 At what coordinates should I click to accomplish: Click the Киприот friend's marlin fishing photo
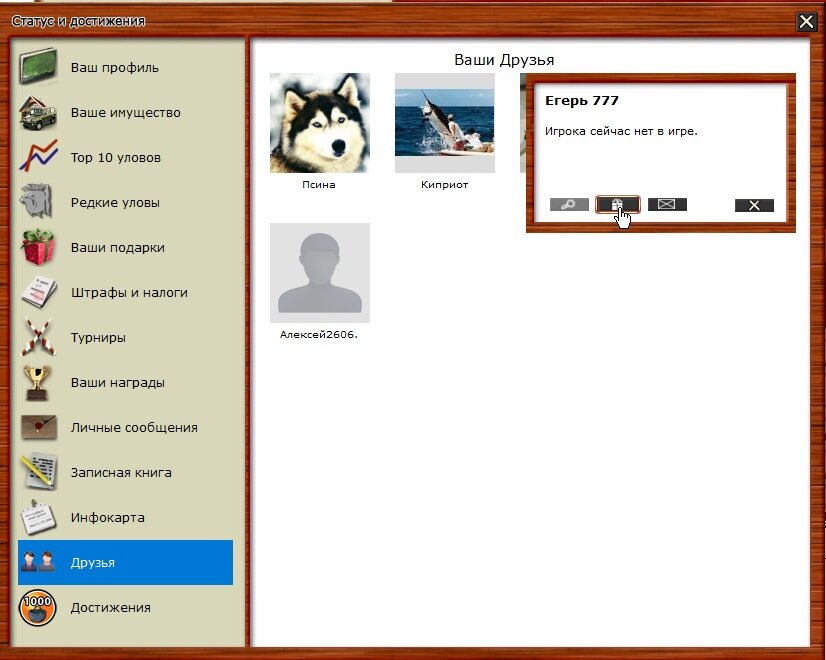pyautogui.click(x=445, y=123)
